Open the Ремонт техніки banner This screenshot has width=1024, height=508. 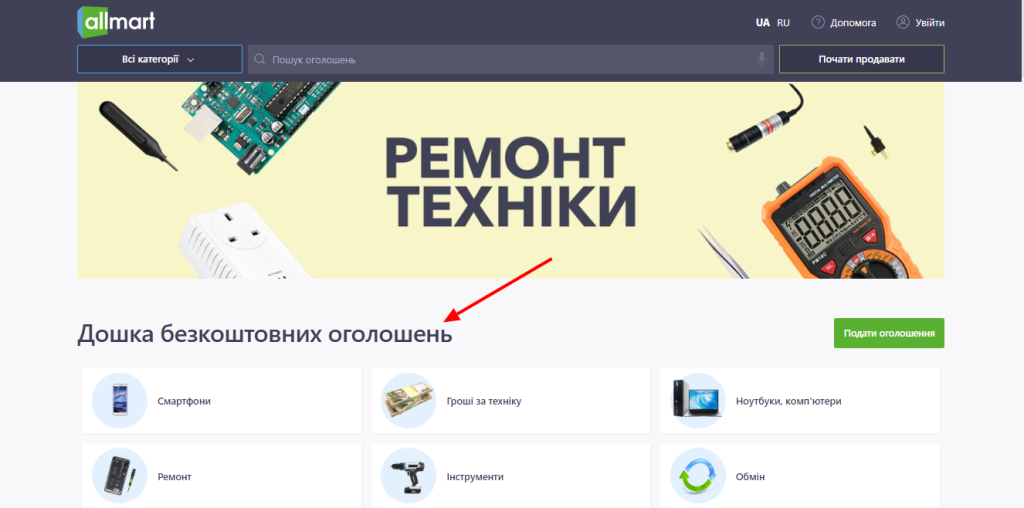511,180
